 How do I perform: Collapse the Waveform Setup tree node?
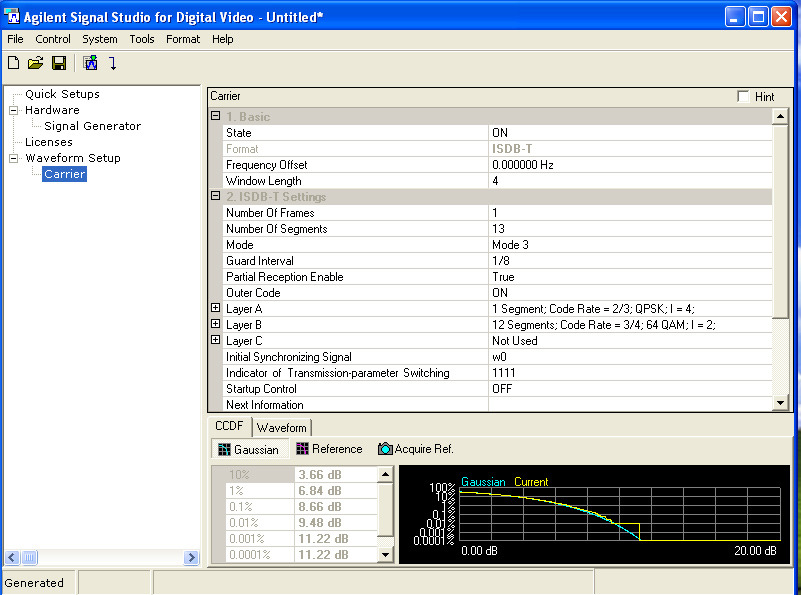(x=14, y=158)
